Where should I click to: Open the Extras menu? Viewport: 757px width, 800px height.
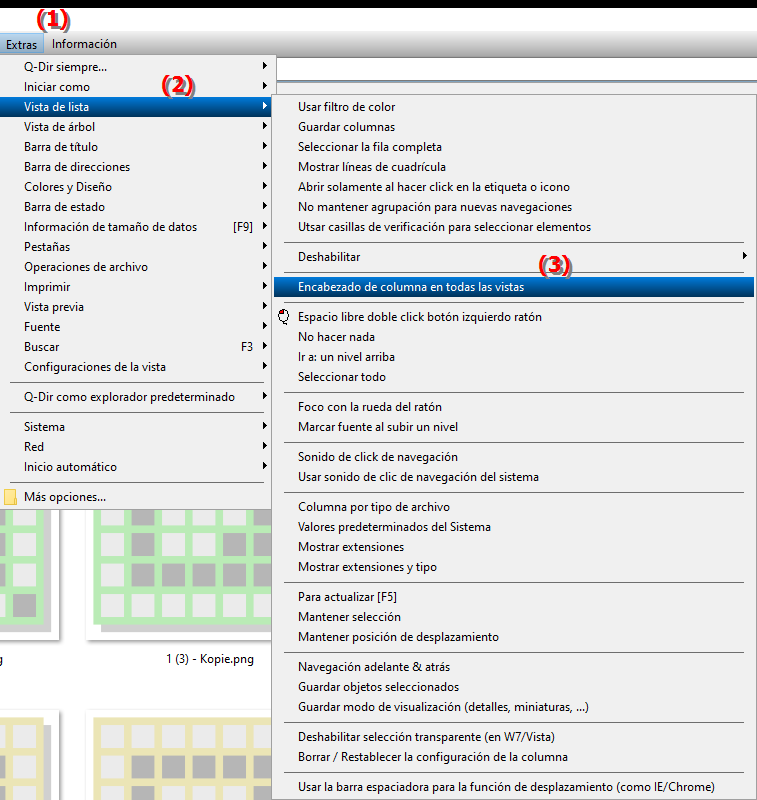point(21,44)
